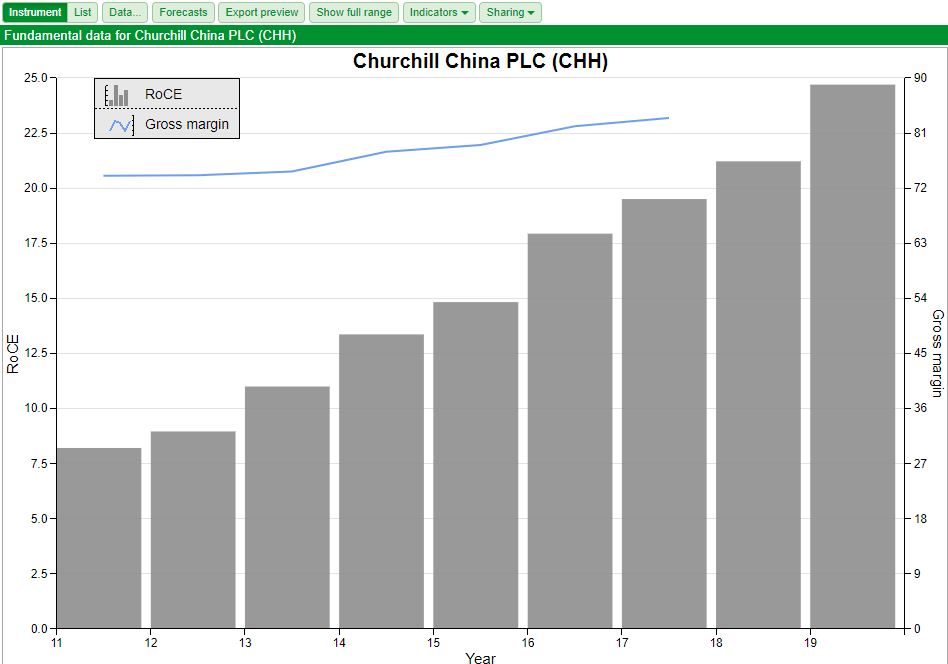Click the RoCE bar for year 14
The image size is (948, 664).
381,481
